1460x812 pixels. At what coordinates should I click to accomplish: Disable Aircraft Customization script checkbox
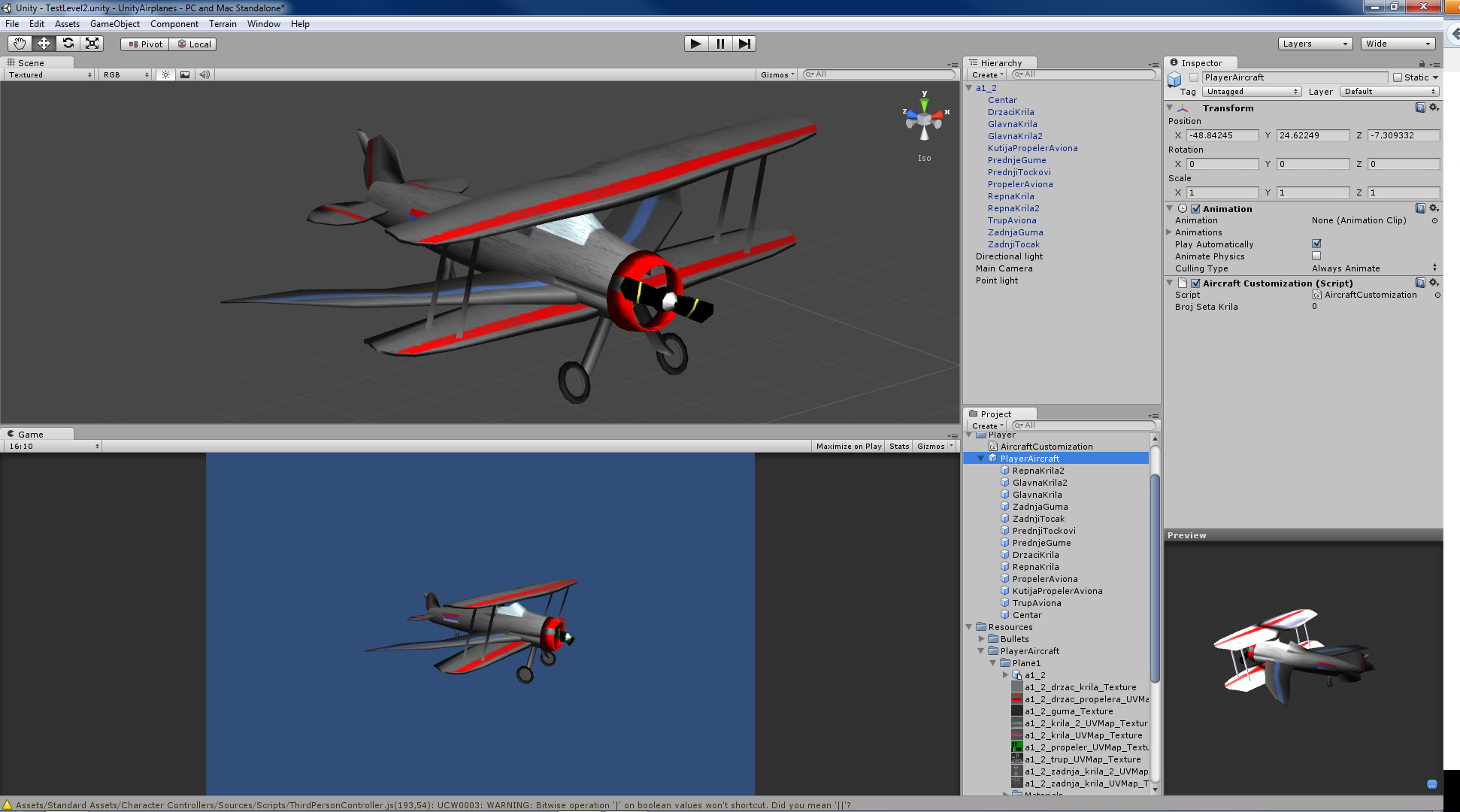pos(1195,283)
